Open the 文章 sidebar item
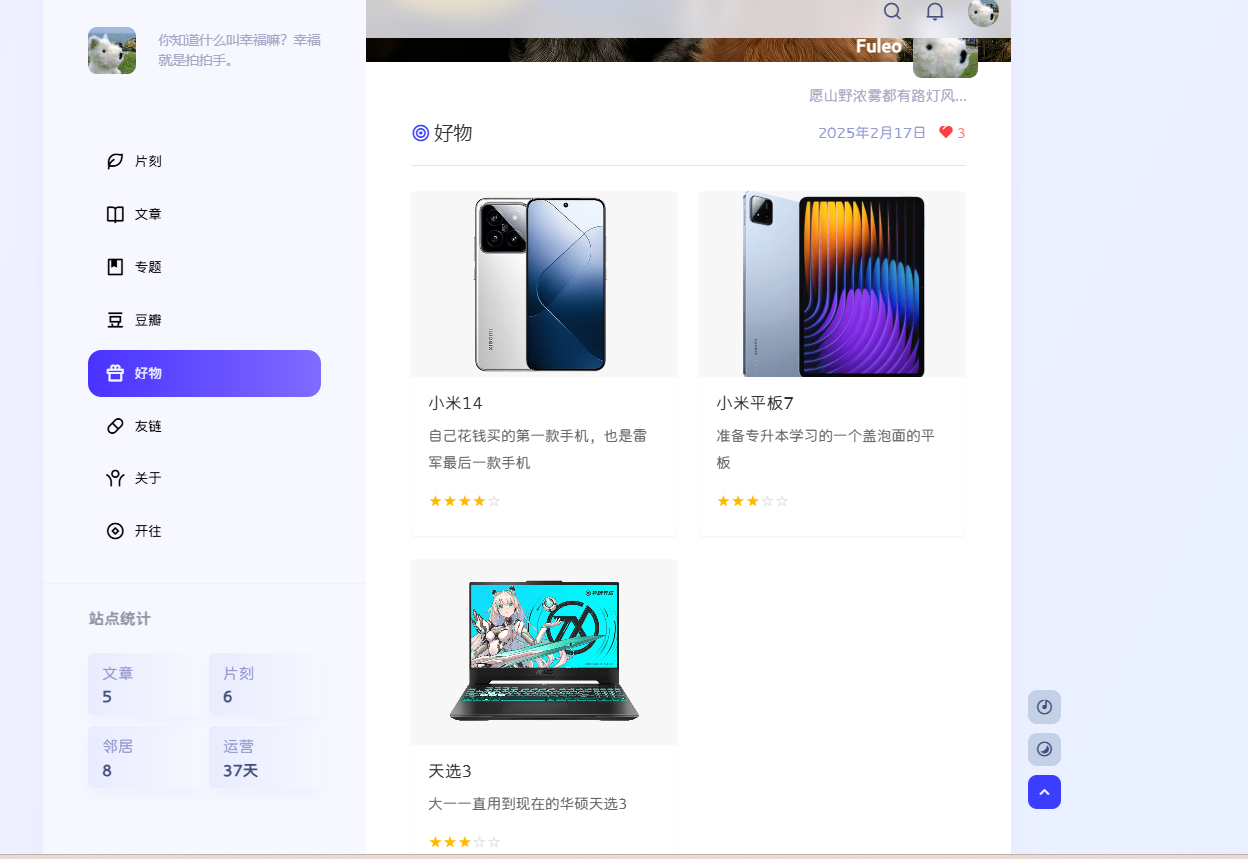 [204, 214]
